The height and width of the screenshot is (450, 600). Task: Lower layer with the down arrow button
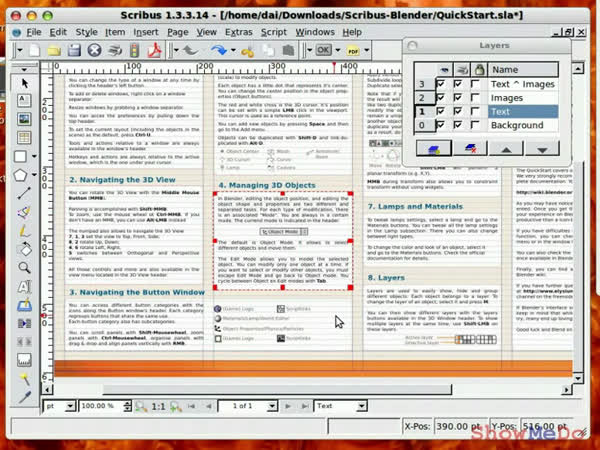[x=542, y=148]
